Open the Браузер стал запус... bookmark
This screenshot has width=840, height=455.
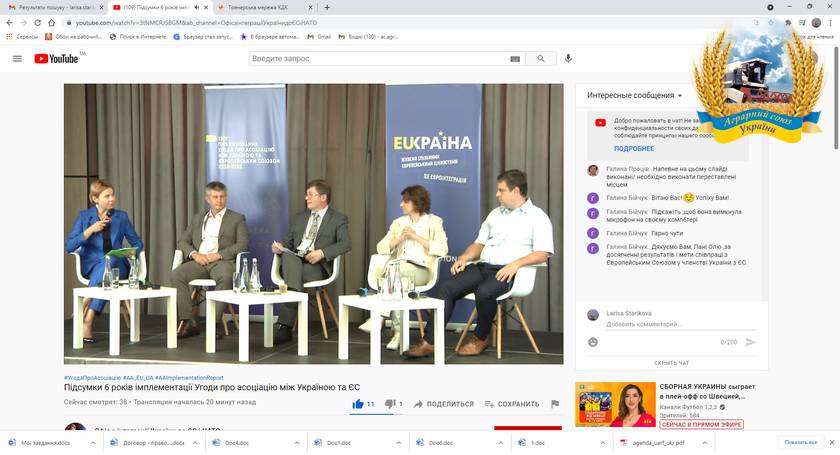[x=203, y=36]
